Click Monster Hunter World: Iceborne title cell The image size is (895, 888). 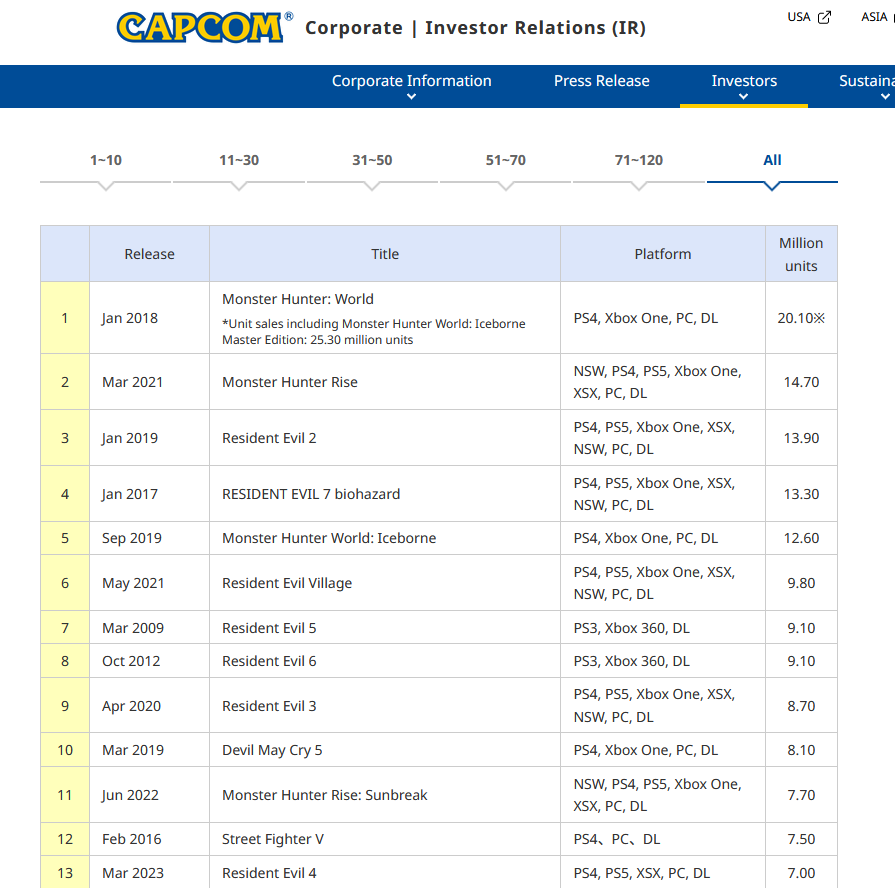point(385,538)
